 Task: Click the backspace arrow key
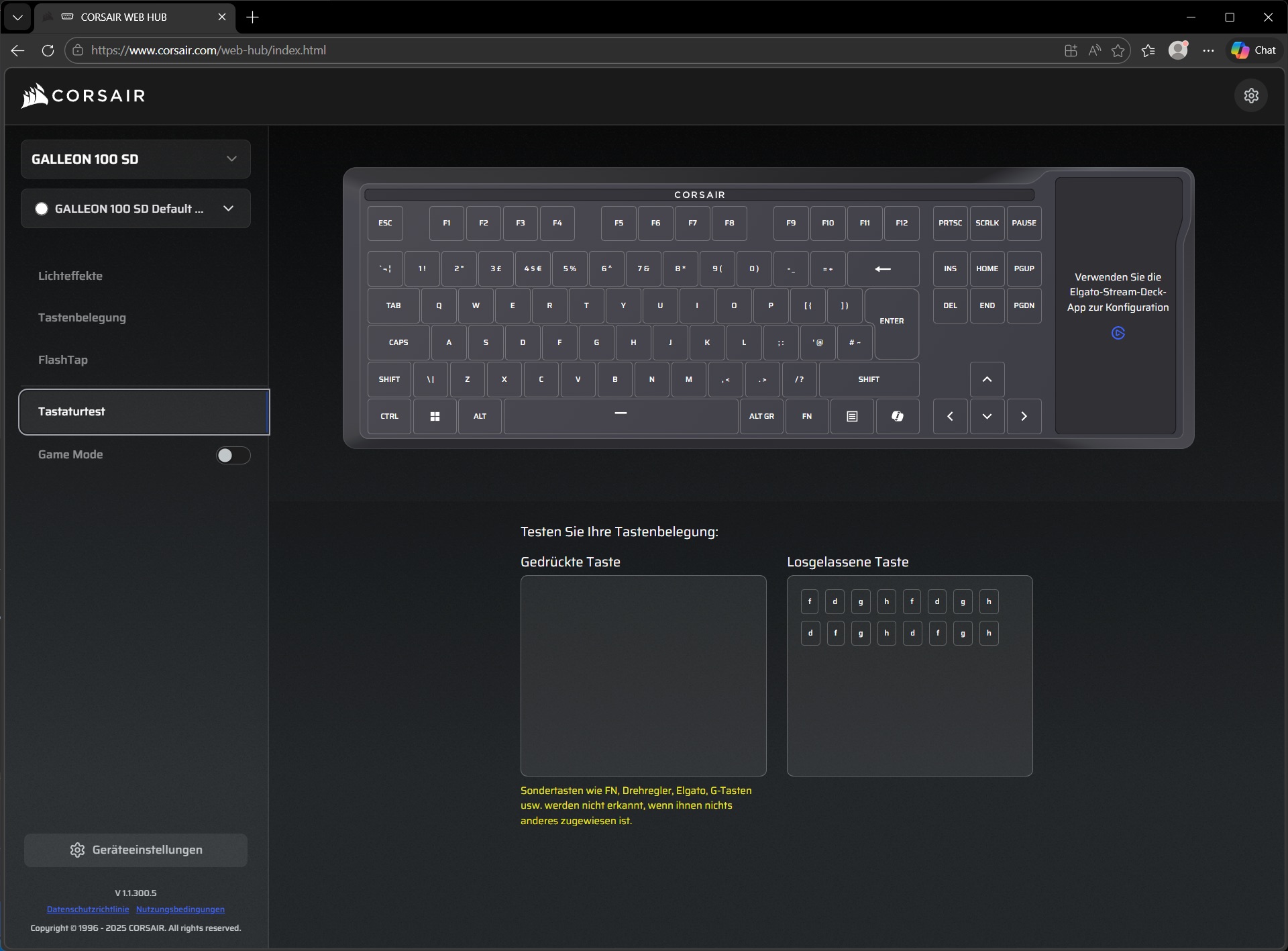click(x=883, y=269)
